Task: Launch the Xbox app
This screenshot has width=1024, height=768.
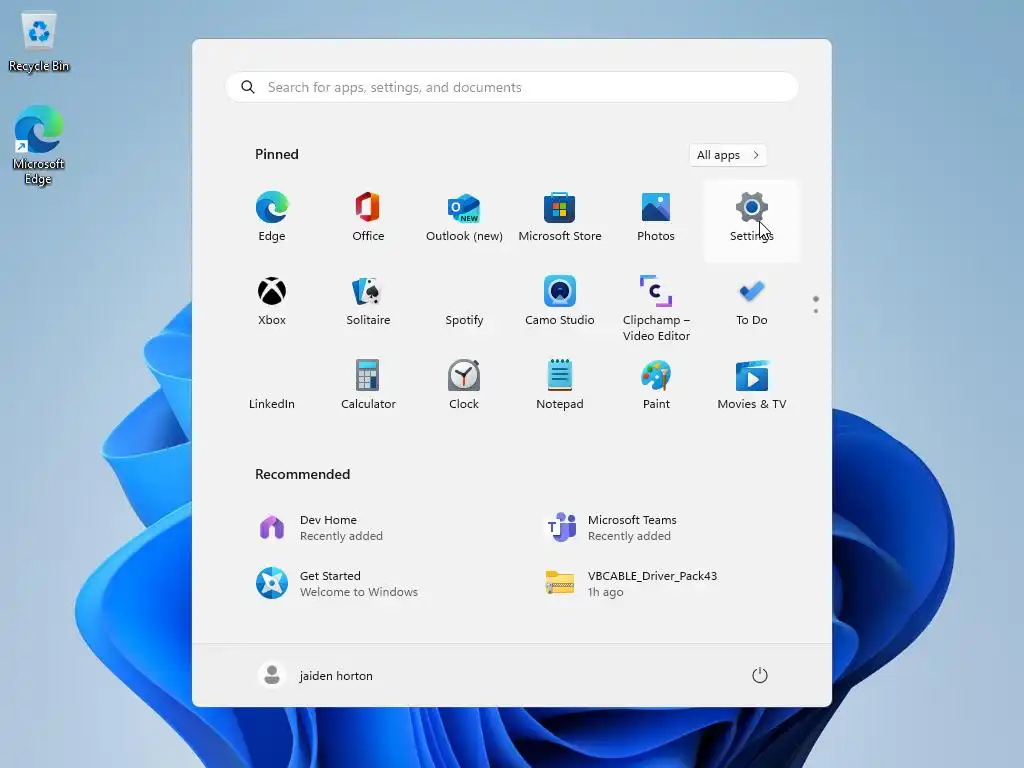Action: click(x=272, y=302)
